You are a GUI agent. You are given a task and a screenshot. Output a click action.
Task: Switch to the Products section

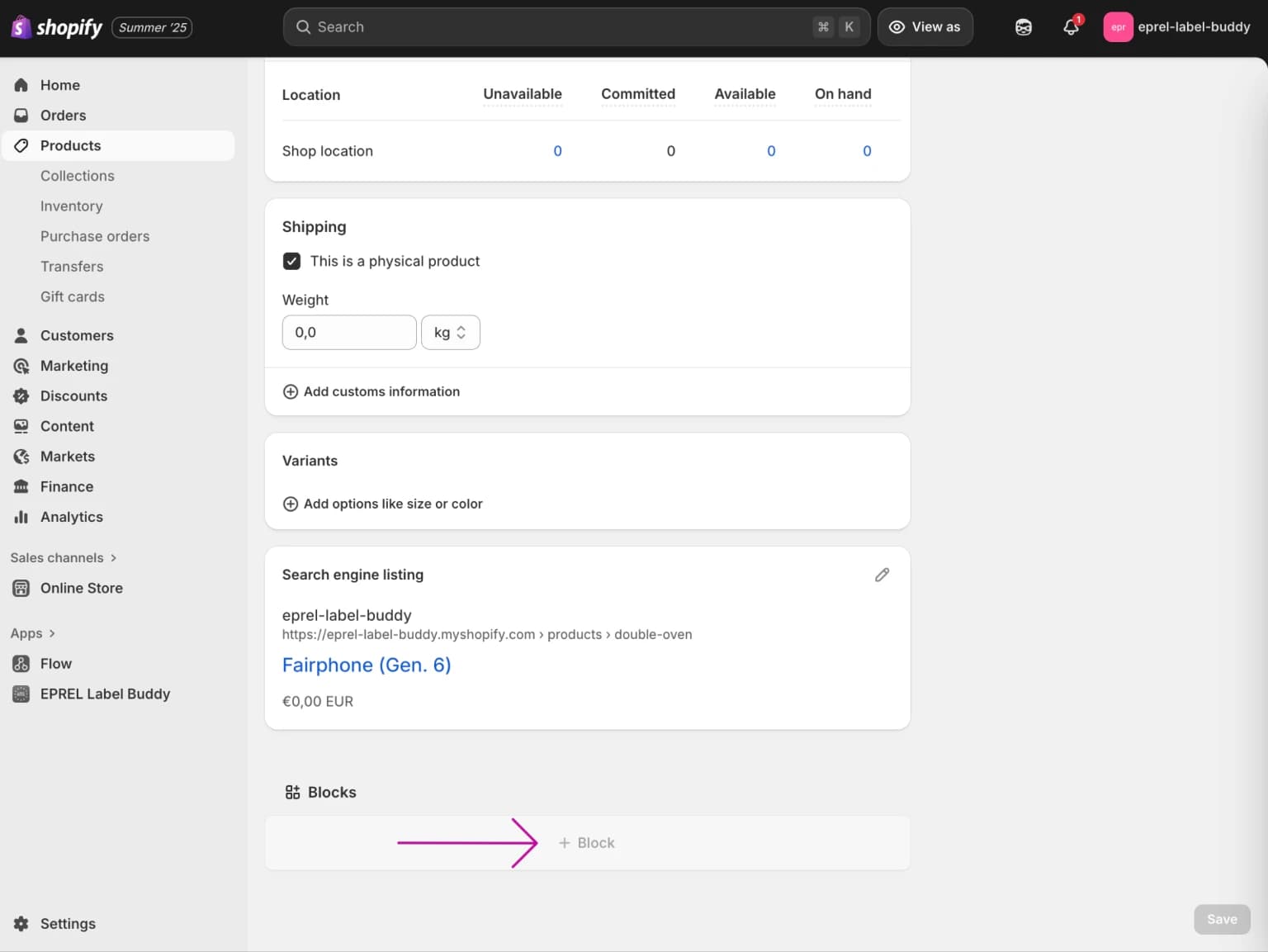pos(70,145)
